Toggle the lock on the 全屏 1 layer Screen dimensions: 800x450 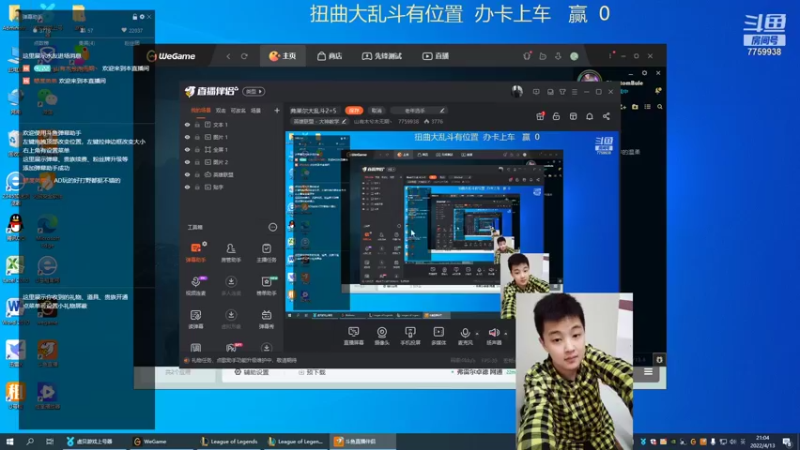[x=197, y=149]
